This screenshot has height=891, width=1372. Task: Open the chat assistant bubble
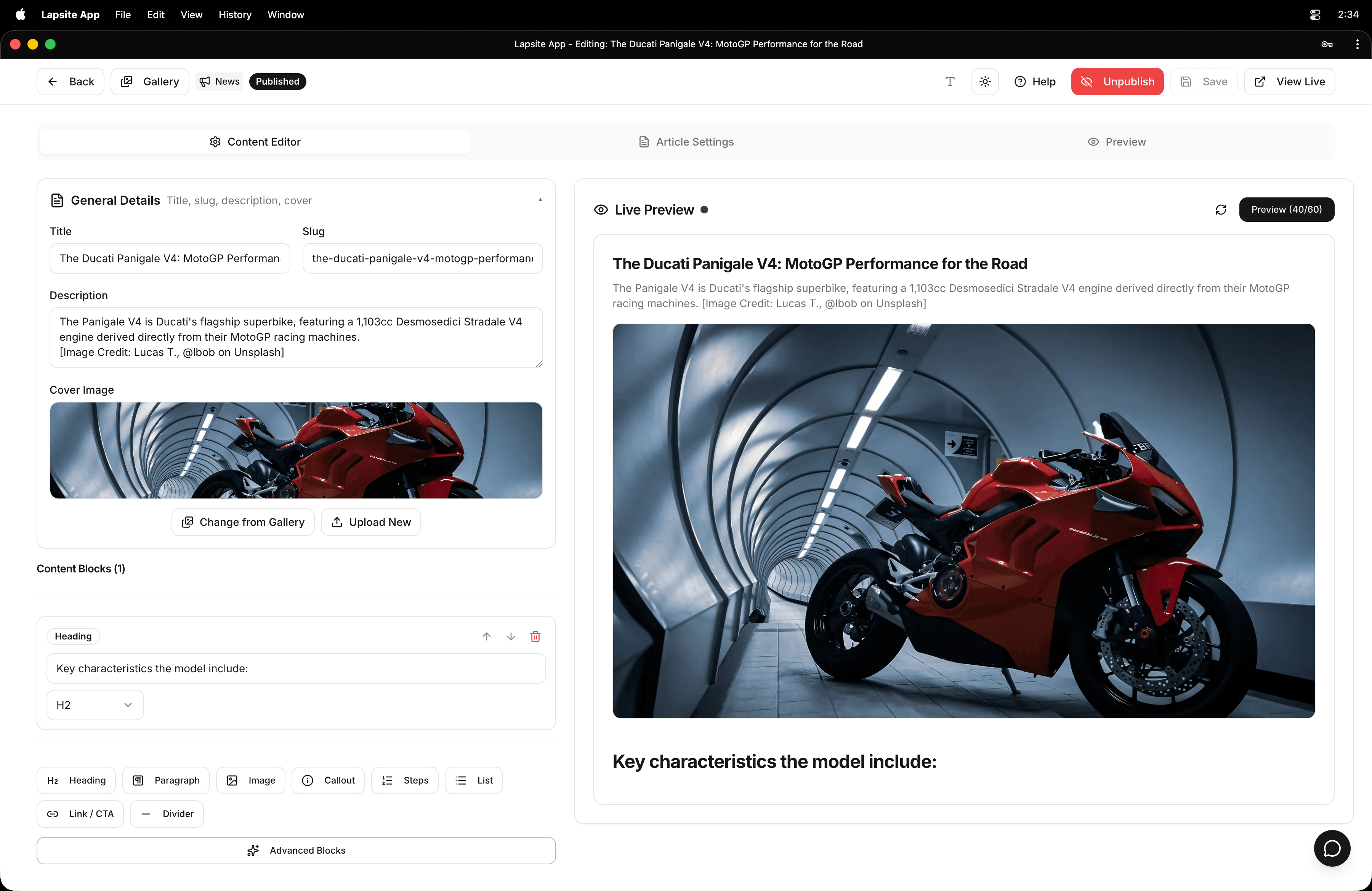click(1332, 848)
